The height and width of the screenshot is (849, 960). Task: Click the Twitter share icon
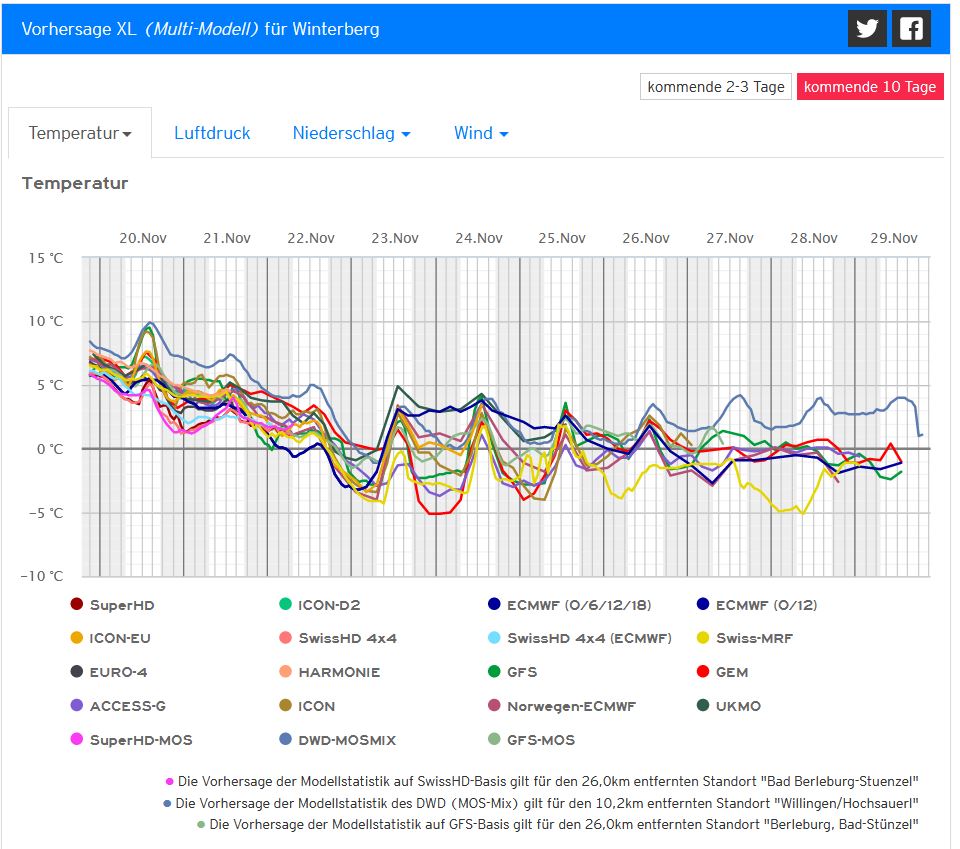point(866,28)
